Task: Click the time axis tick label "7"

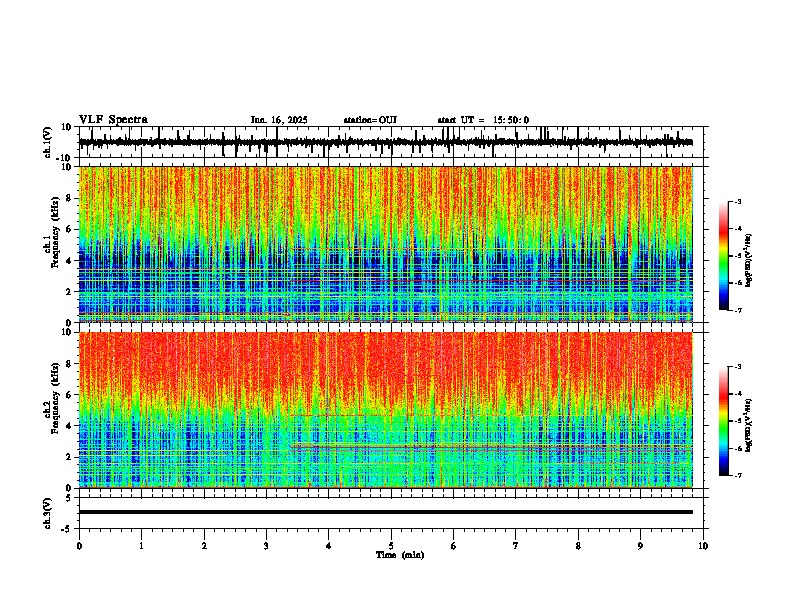Action: coord(516,546)
